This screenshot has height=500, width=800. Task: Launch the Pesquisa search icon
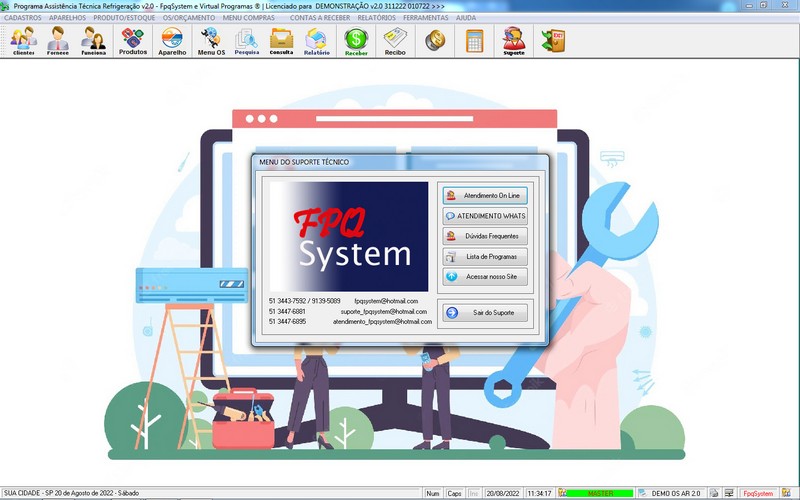point(246,41)
